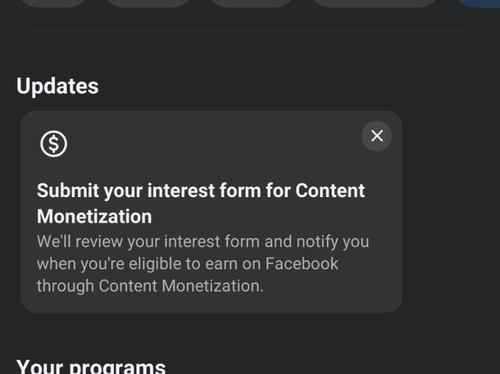Click the bold word Monetization in card title

pyautogui.click(x=94, y=216)
